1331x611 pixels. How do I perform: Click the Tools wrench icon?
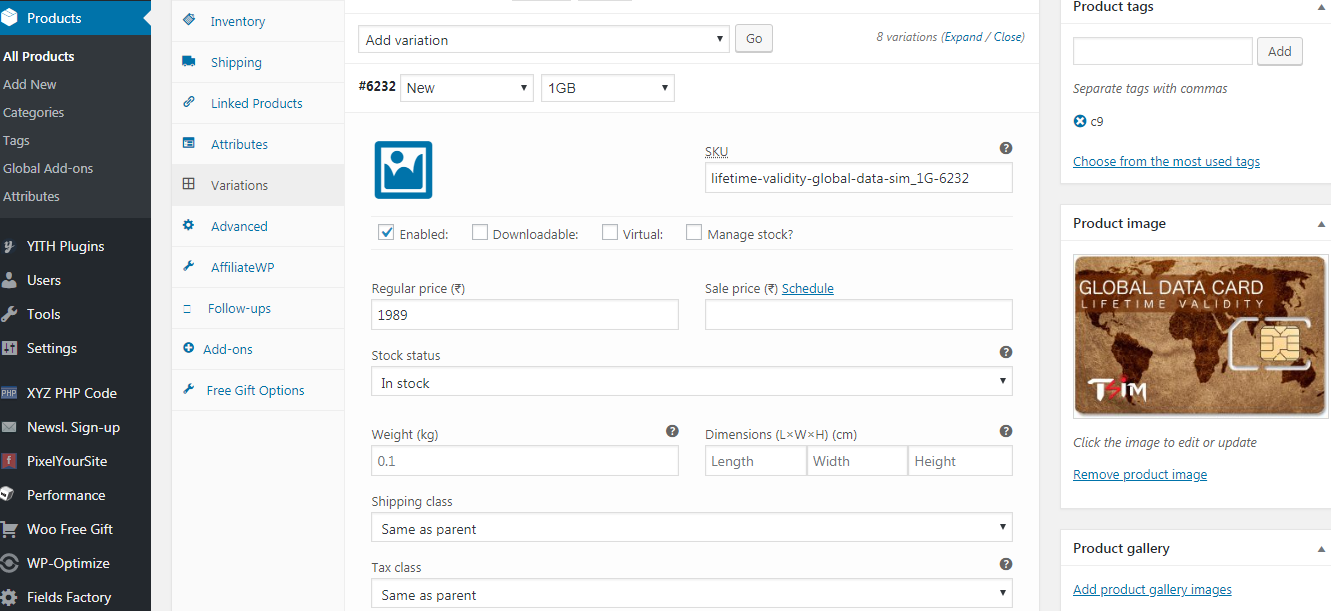[x=10, y=314]
